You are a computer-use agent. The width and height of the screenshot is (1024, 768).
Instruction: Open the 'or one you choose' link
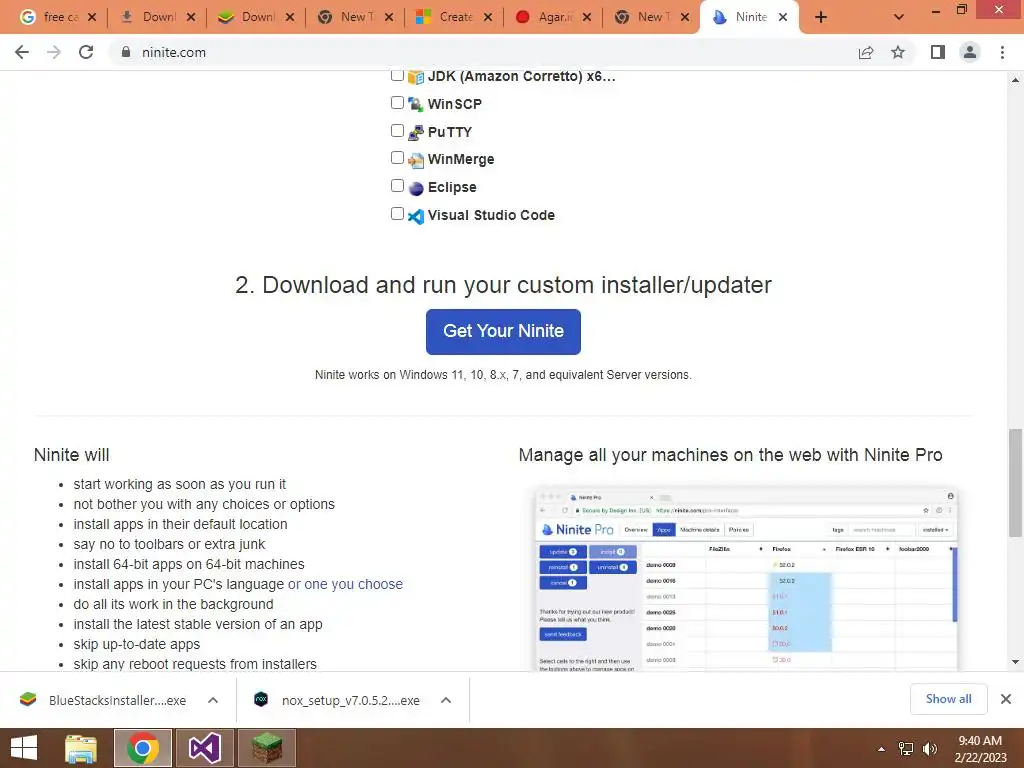point(345,584)
